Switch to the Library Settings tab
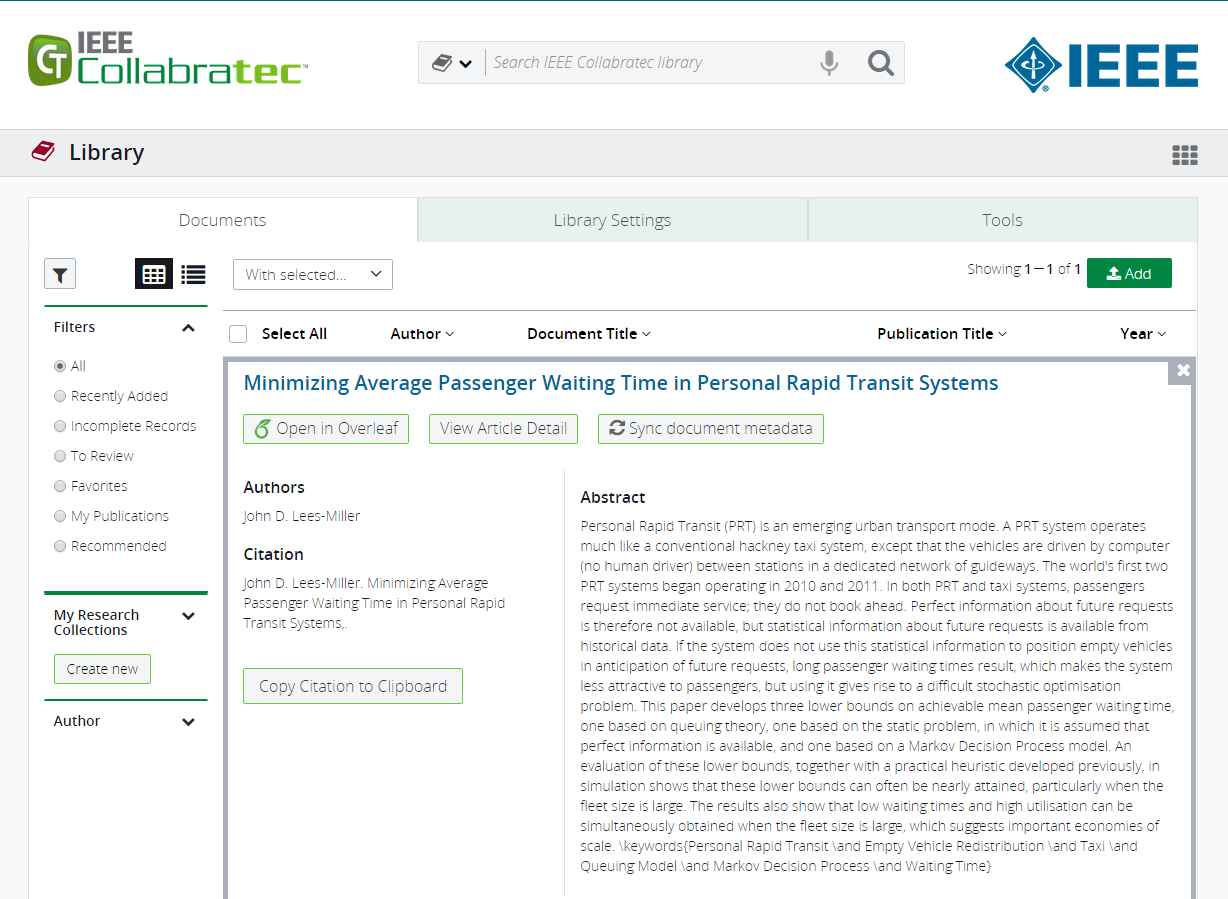Viewport: 1228px width, 899px height. 611,219
